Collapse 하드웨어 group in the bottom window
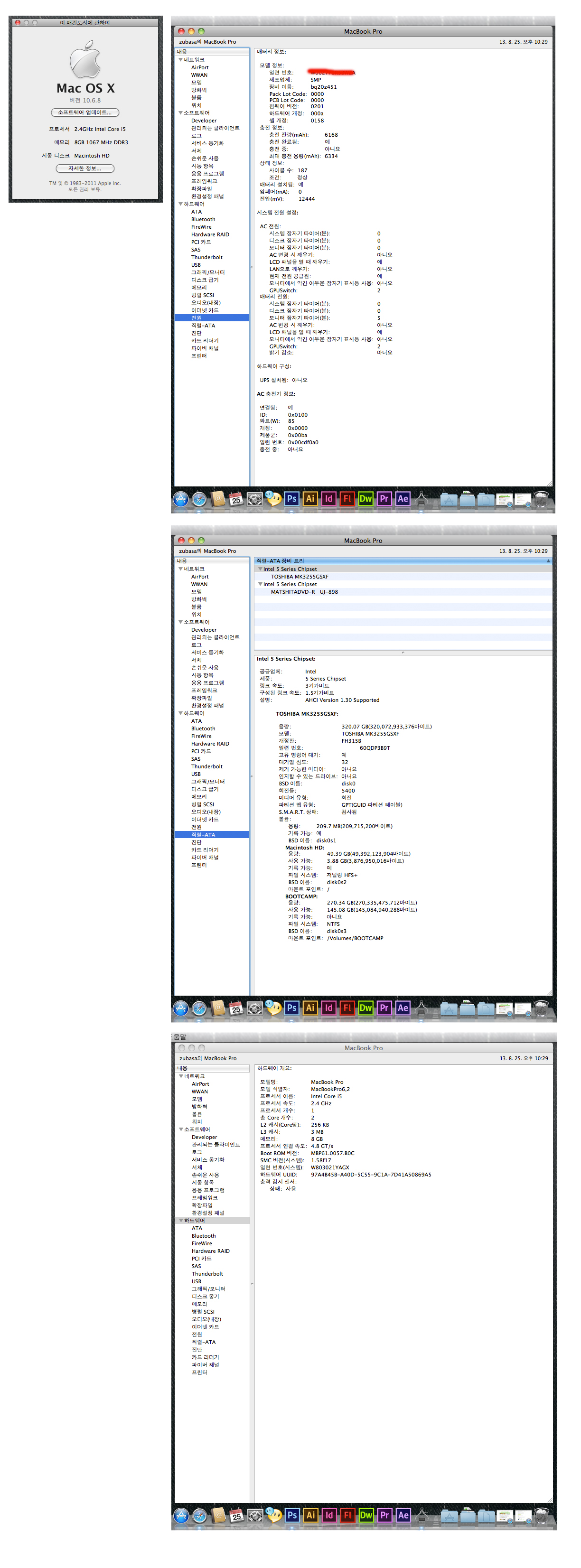The width and height of the screenshot is (581, 1568). tap(181, 1221)
